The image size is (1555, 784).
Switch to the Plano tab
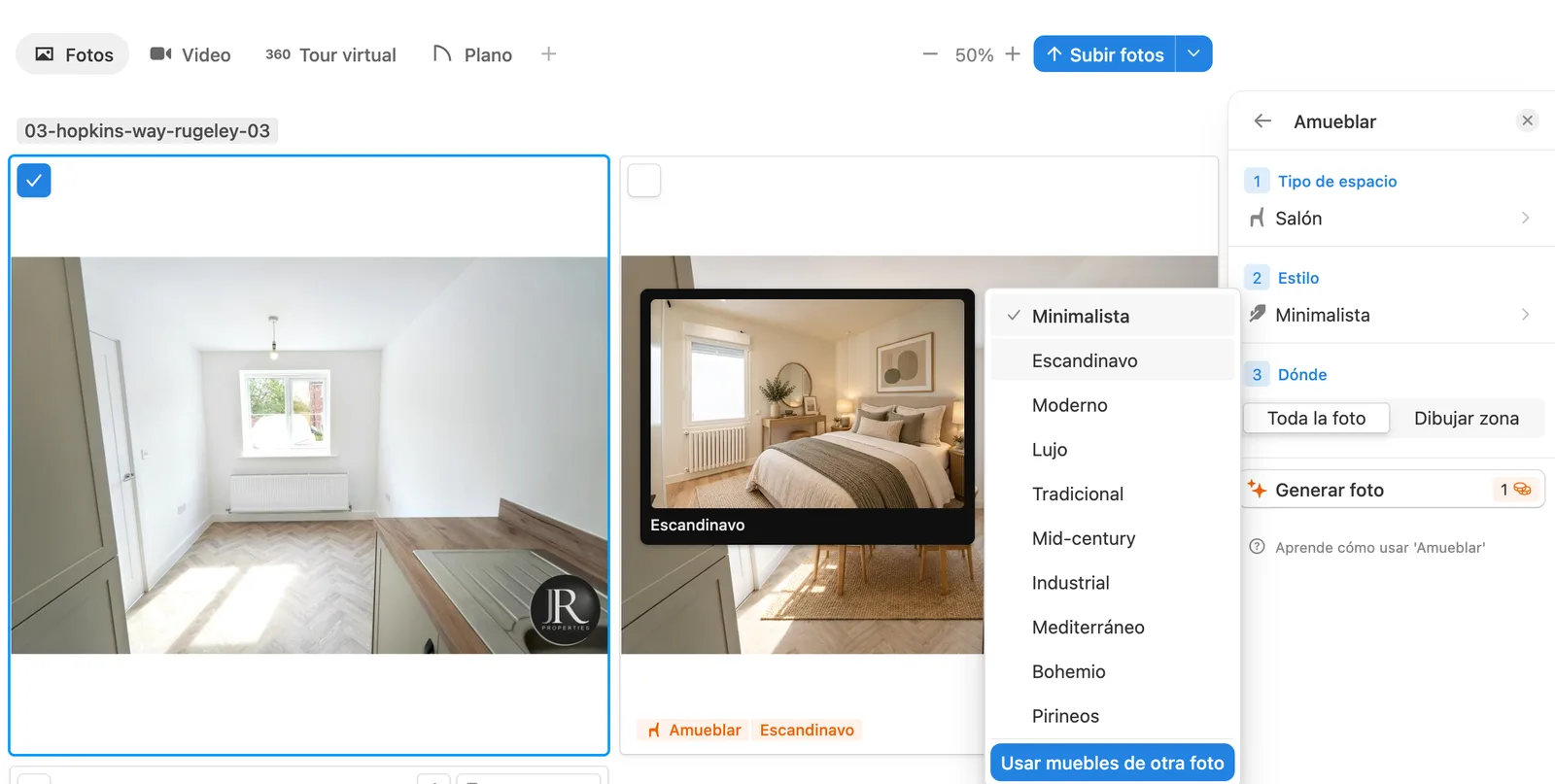pyautogui.click(x=472, y=54)
